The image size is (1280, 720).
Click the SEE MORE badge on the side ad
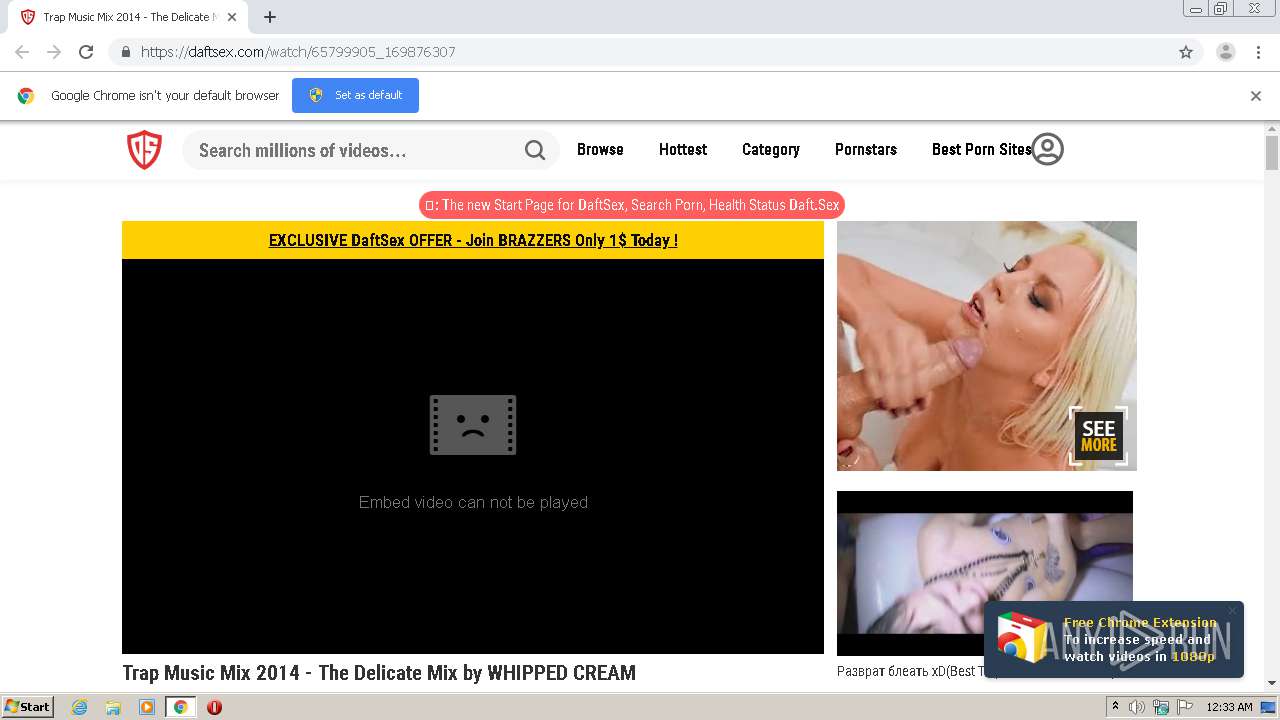[x=1098, y=435]
